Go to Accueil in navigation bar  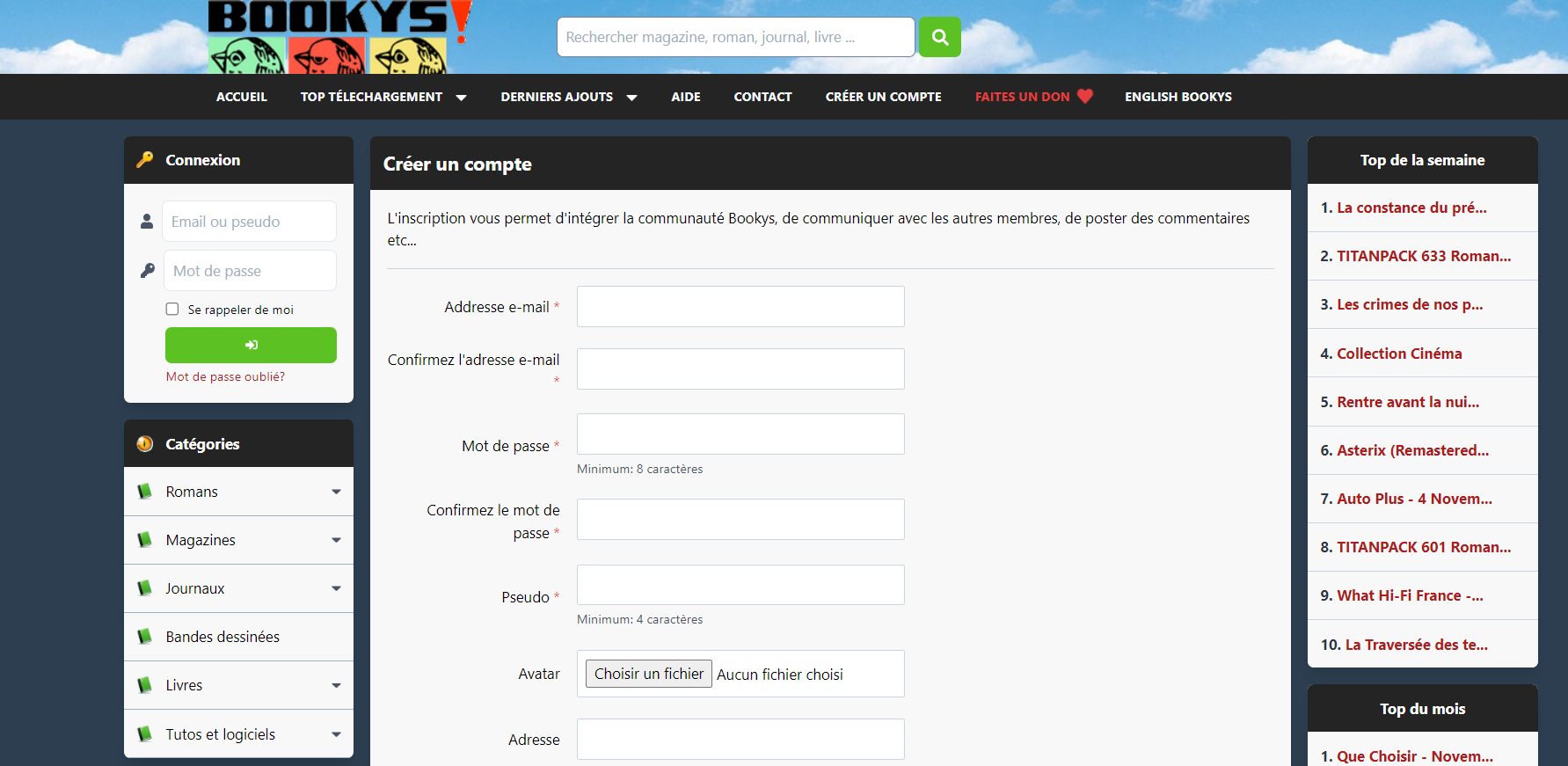[242, 97]
